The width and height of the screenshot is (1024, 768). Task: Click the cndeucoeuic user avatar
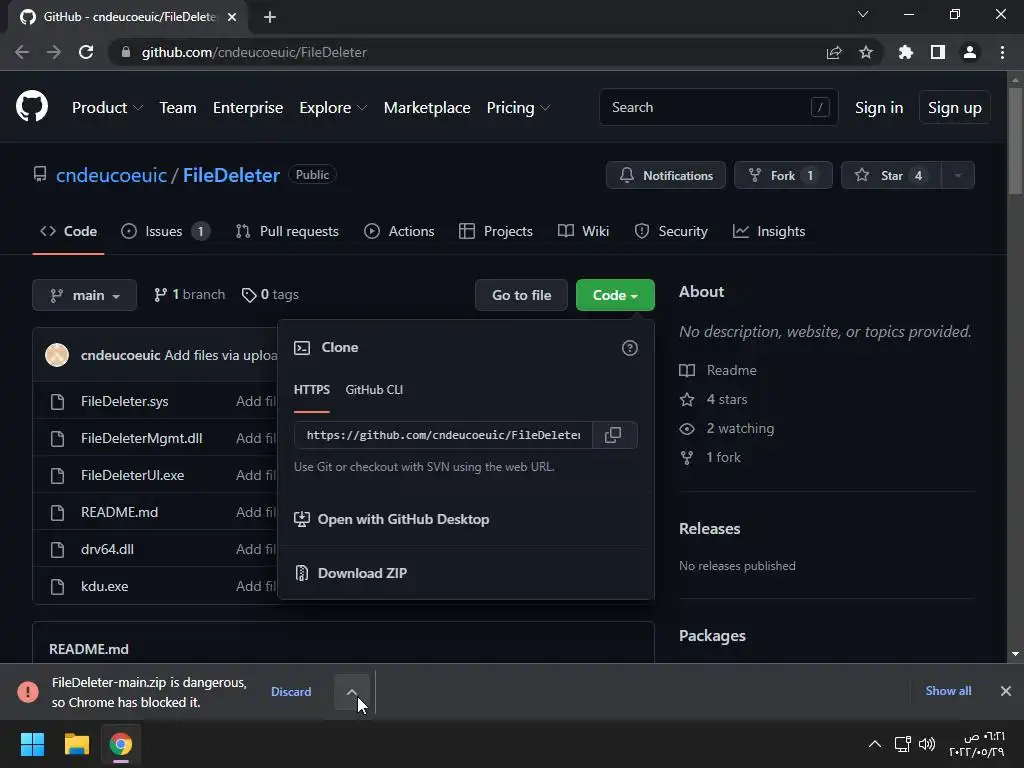[57, 355]
